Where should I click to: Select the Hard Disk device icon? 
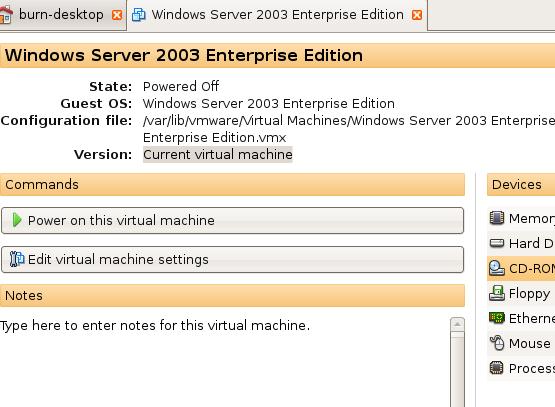(x=497, y=243)
